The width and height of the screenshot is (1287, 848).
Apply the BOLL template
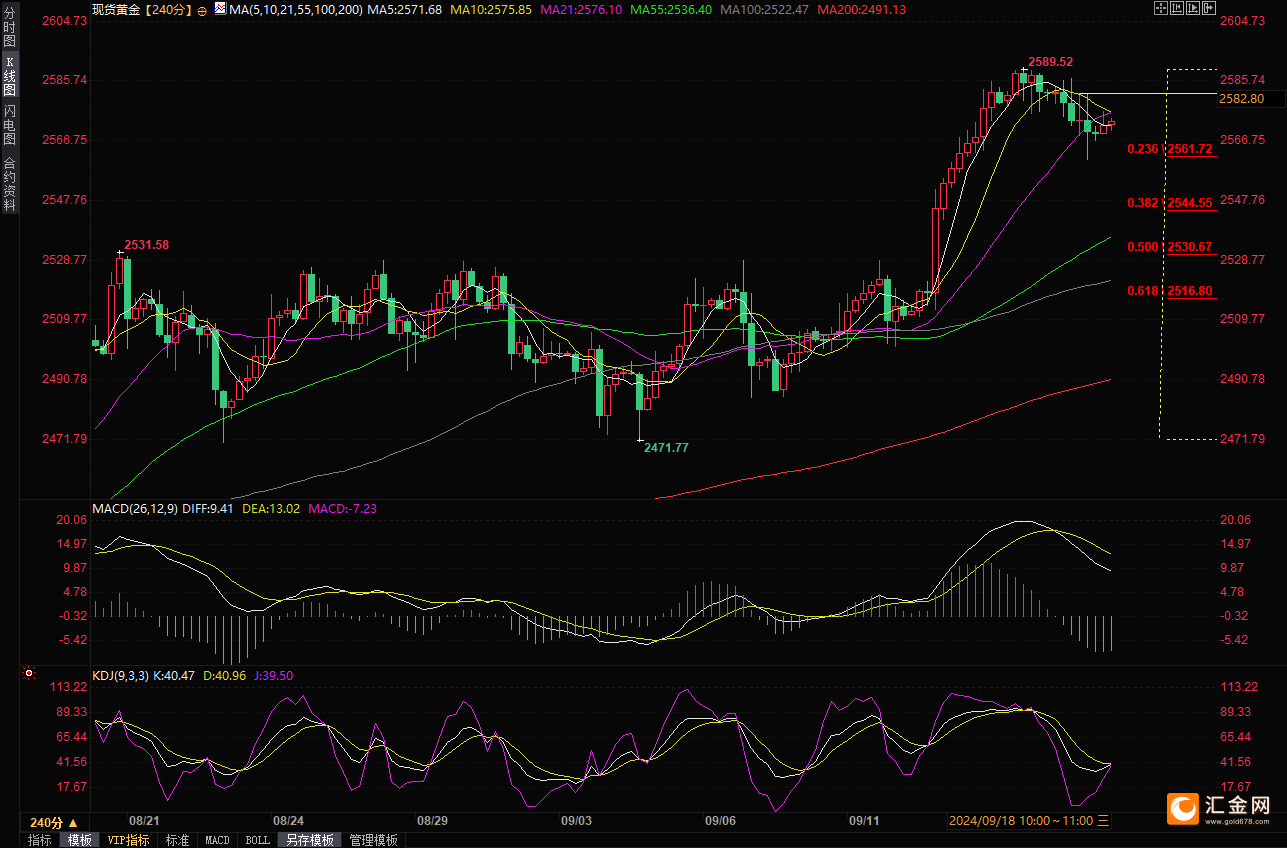coord(257,840)
